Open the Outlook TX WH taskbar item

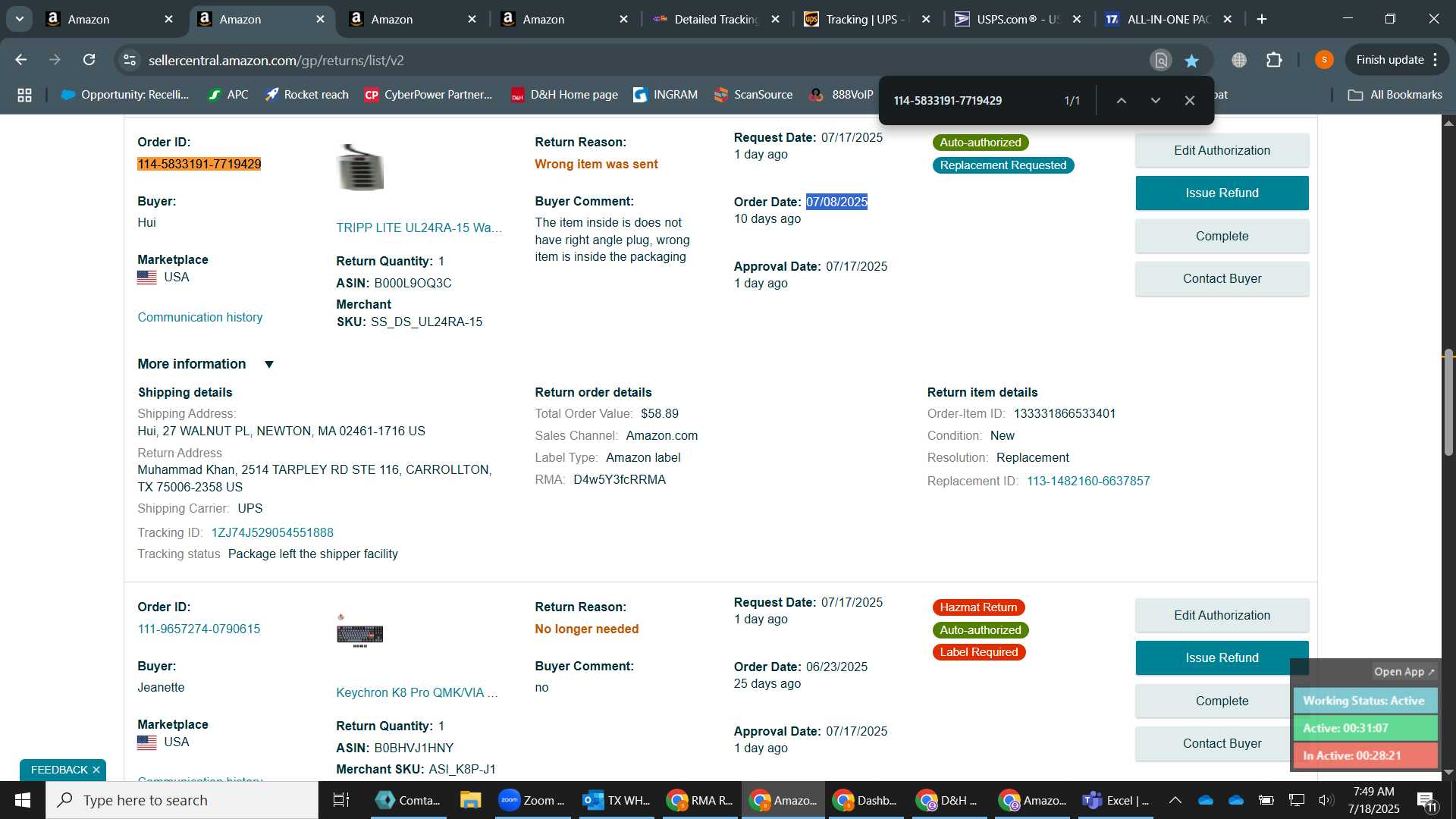[617, 800]
